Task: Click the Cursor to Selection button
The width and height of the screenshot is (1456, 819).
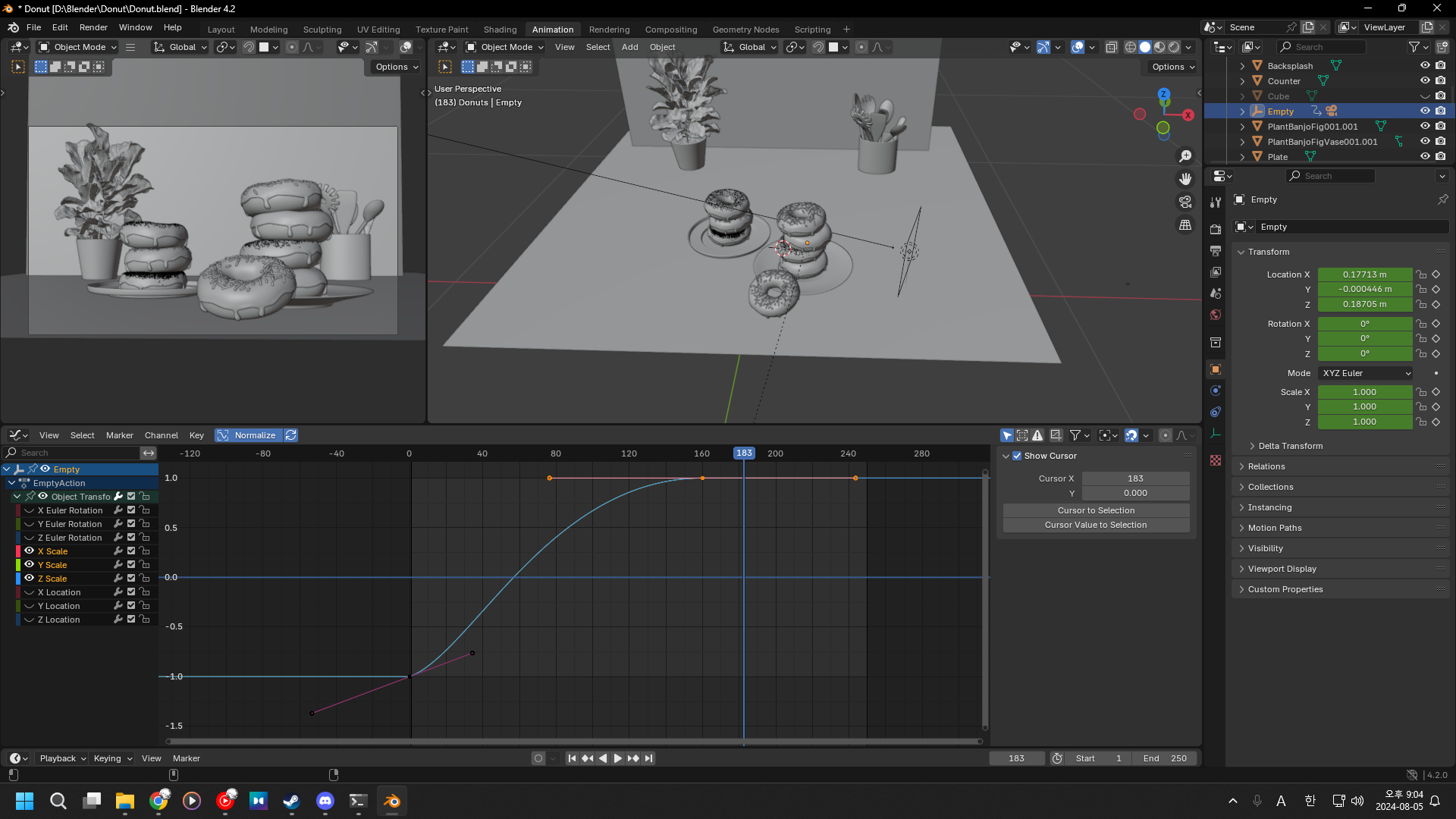Action: tap(1096, 510)
